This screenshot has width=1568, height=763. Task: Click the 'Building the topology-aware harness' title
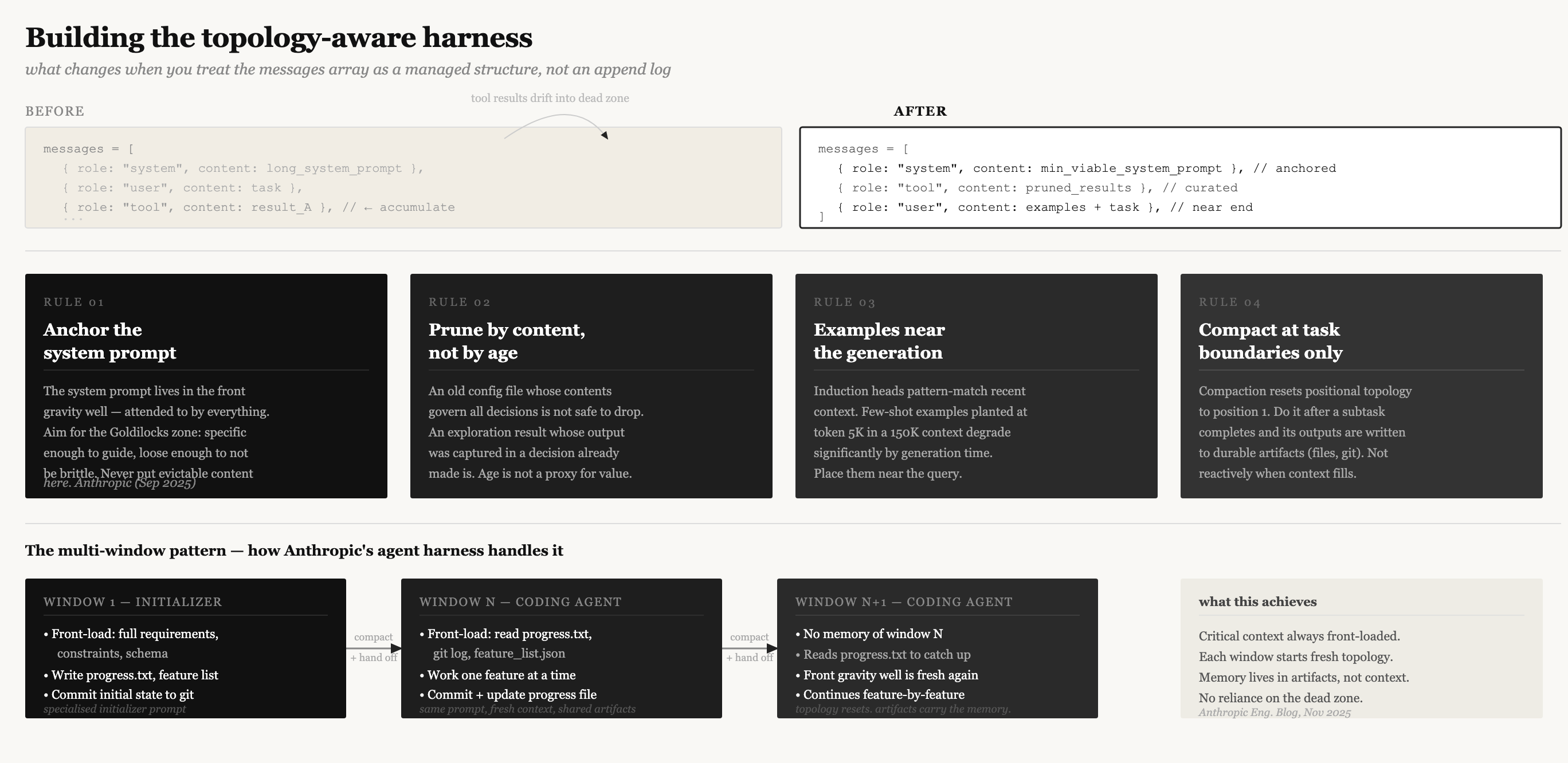pyautogui.click(x=279, y=38)
